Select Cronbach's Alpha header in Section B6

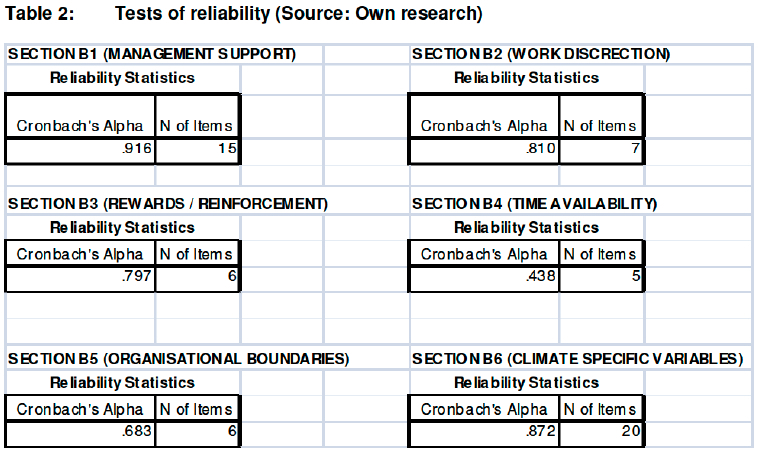click(x=484, y=409)
